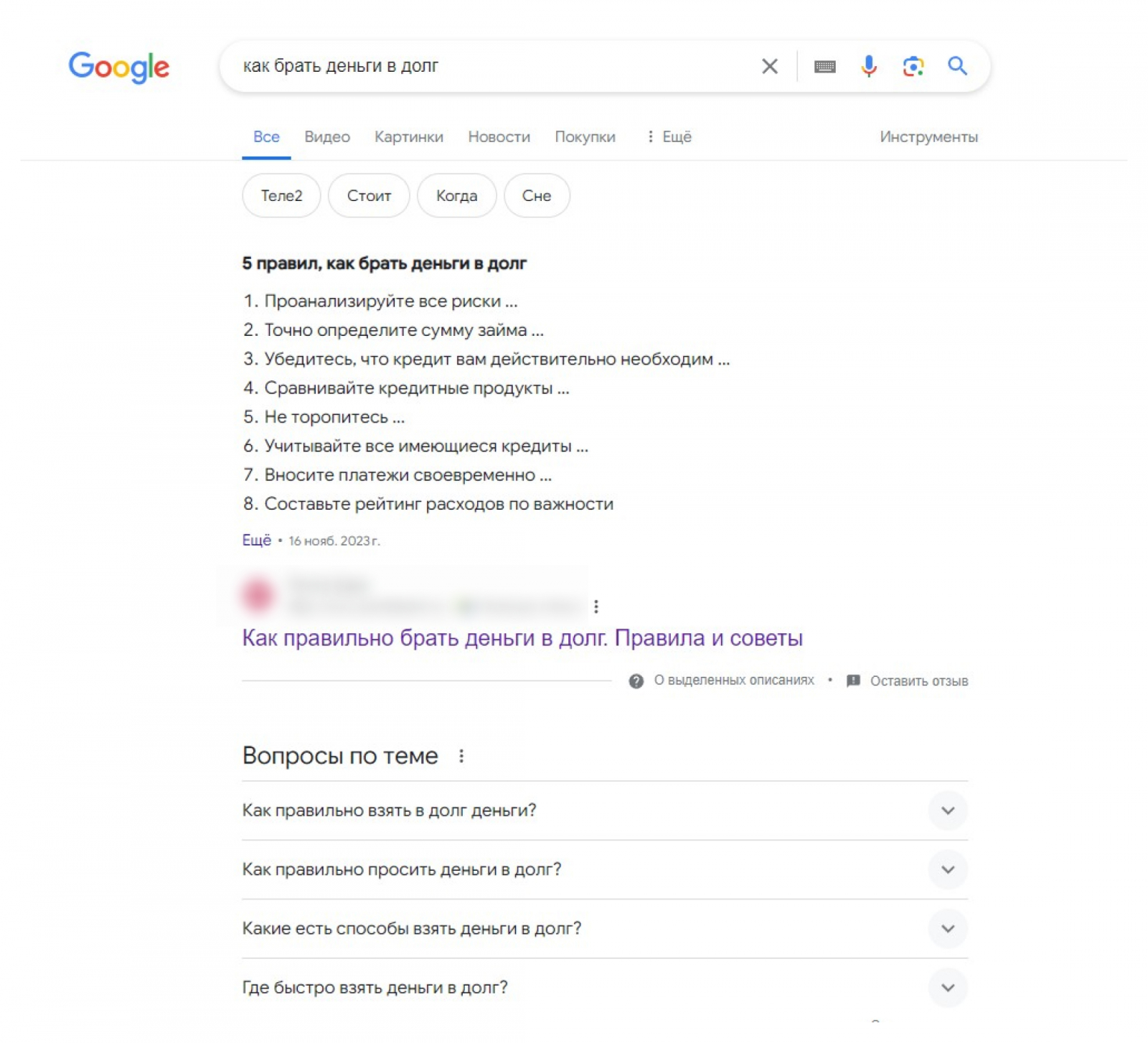1148x1043 pixels.
Task: Click the question mark icon for featured snippets
Action: tap(636, 681)
